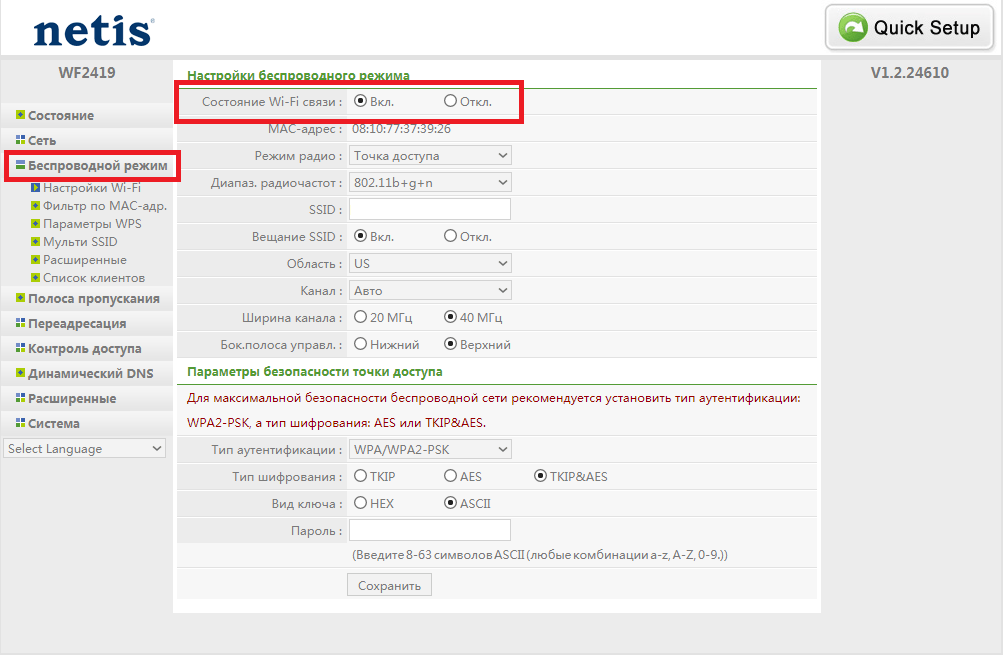Open Фильтр по MAC-адр. submenu item
1003x655 pixels.
pos(104,206)
